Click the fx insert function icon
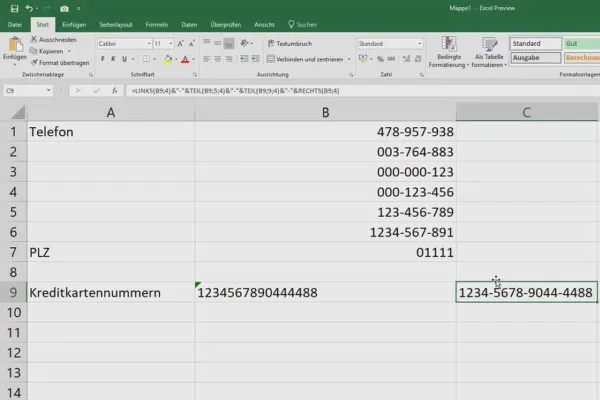Screen dimensions: 600x400 (114, 91)
